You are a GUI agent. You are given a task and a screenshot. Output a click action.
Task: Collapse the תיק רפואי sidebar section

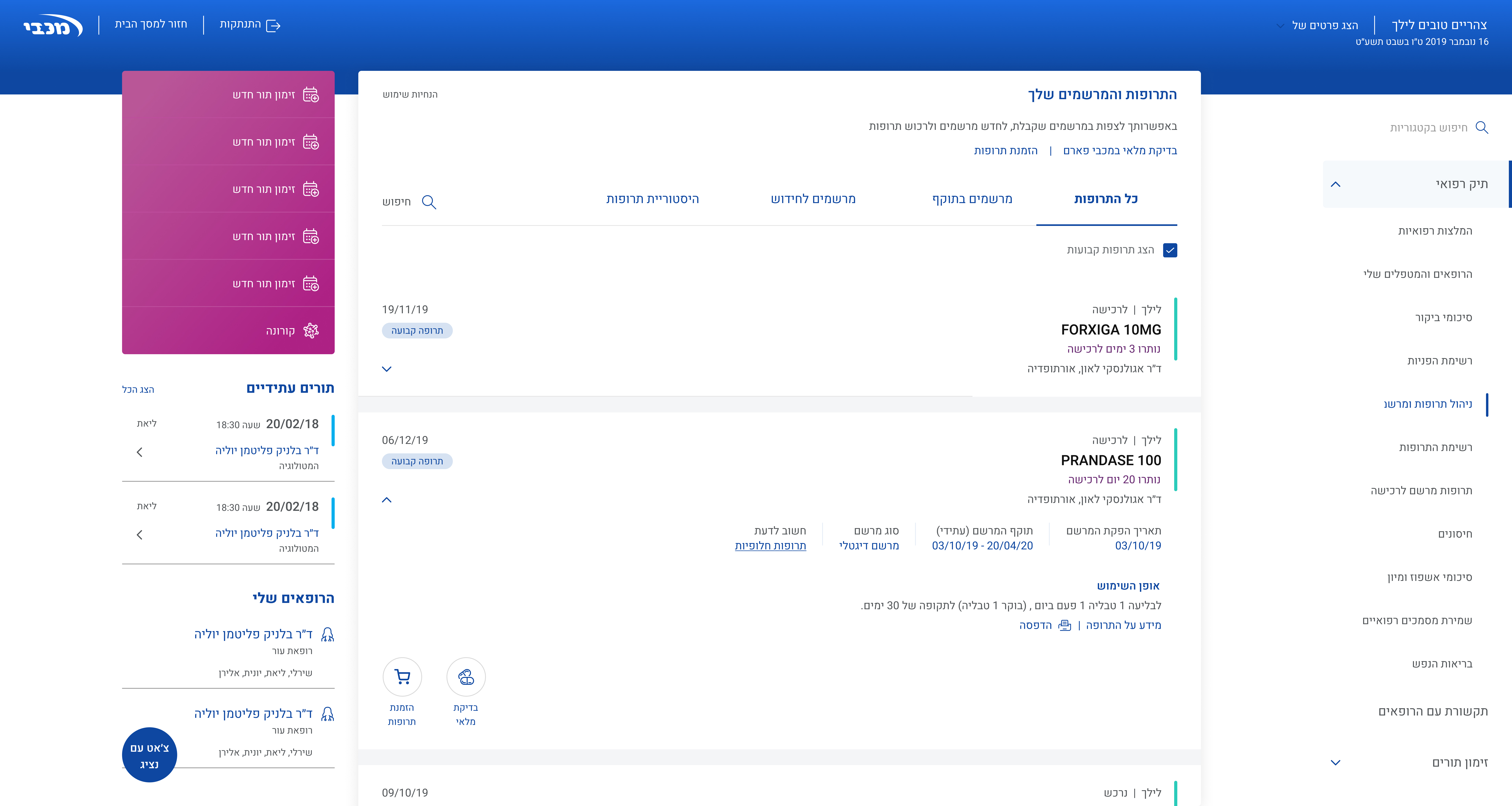[x=1335, y=184]
